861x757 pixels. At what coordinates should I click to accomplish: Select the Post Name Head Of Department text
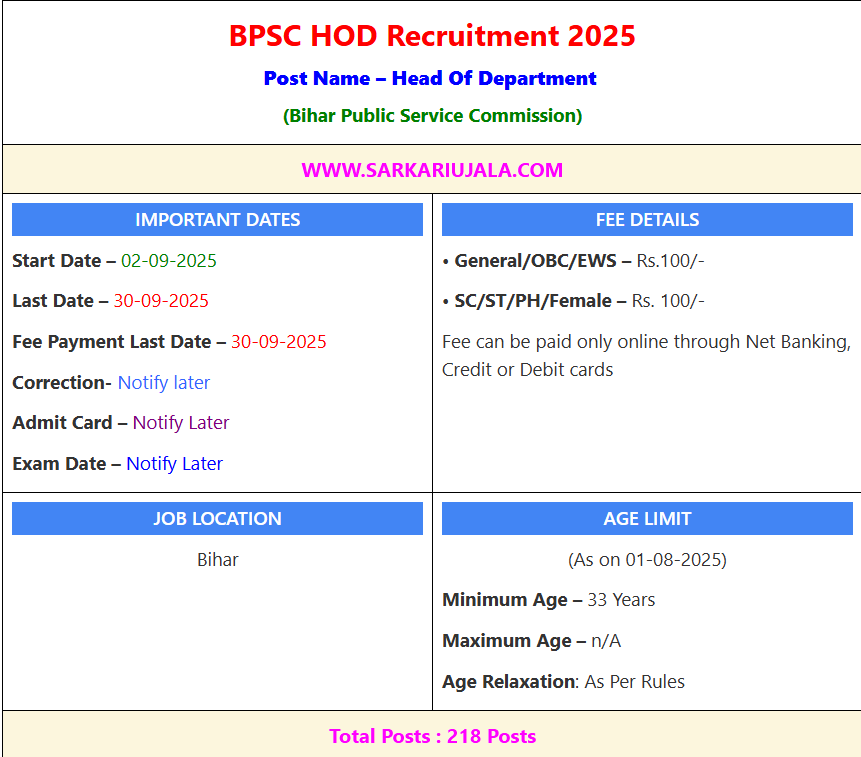[x=430, y=78]
